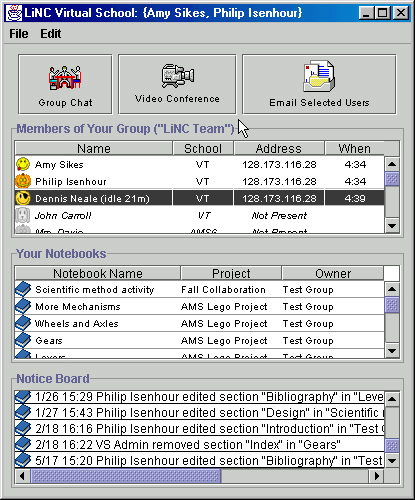Click notebooks list scroll down arrow

tap(392, 351)
